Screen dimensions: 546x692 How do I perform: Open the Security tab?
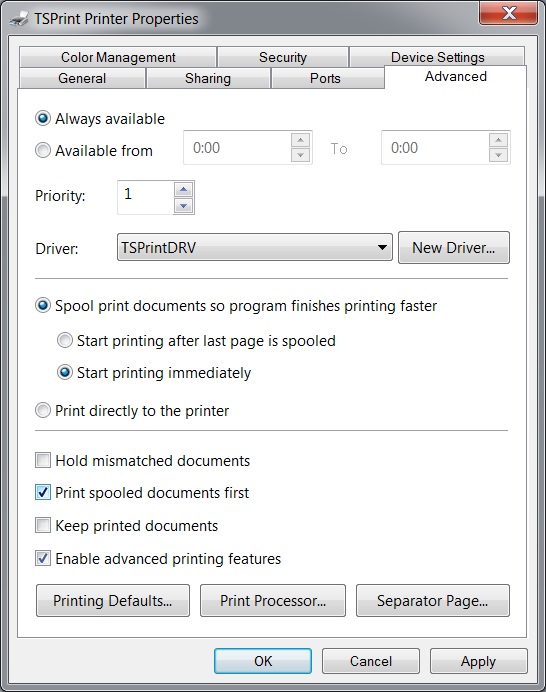(x=282, y=57)
